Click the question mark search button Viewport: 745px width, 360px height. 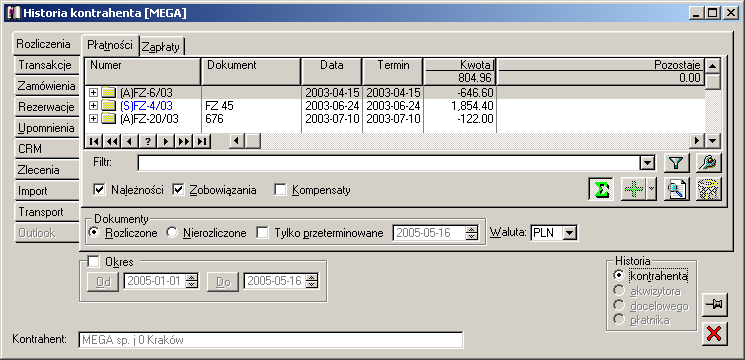(148, 141)
